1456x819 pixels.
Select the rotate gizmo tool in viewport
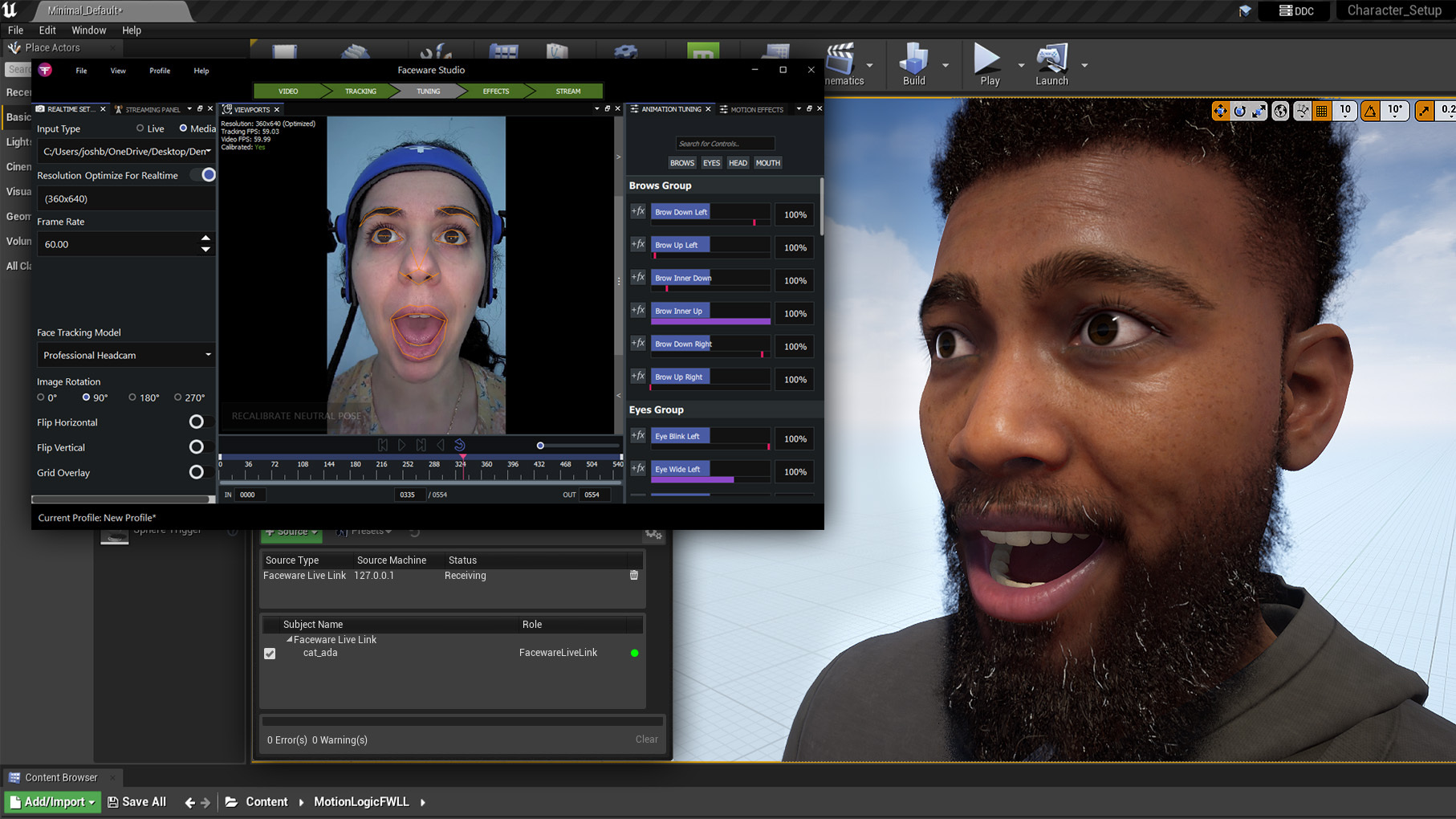coord(1240,111)
